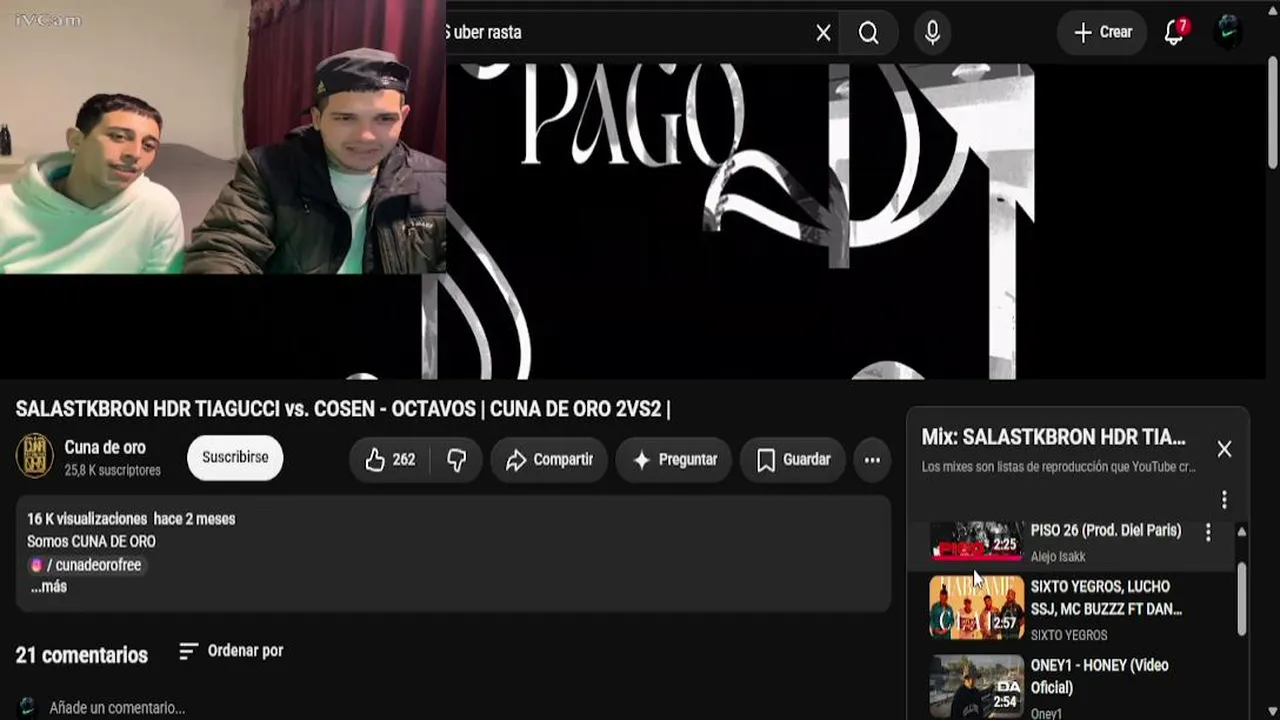This screenshot has width=1280, height=720.
Task: Click the video title SALASTKBRON HDR TIAGUCCI
Action: [343, 409]
